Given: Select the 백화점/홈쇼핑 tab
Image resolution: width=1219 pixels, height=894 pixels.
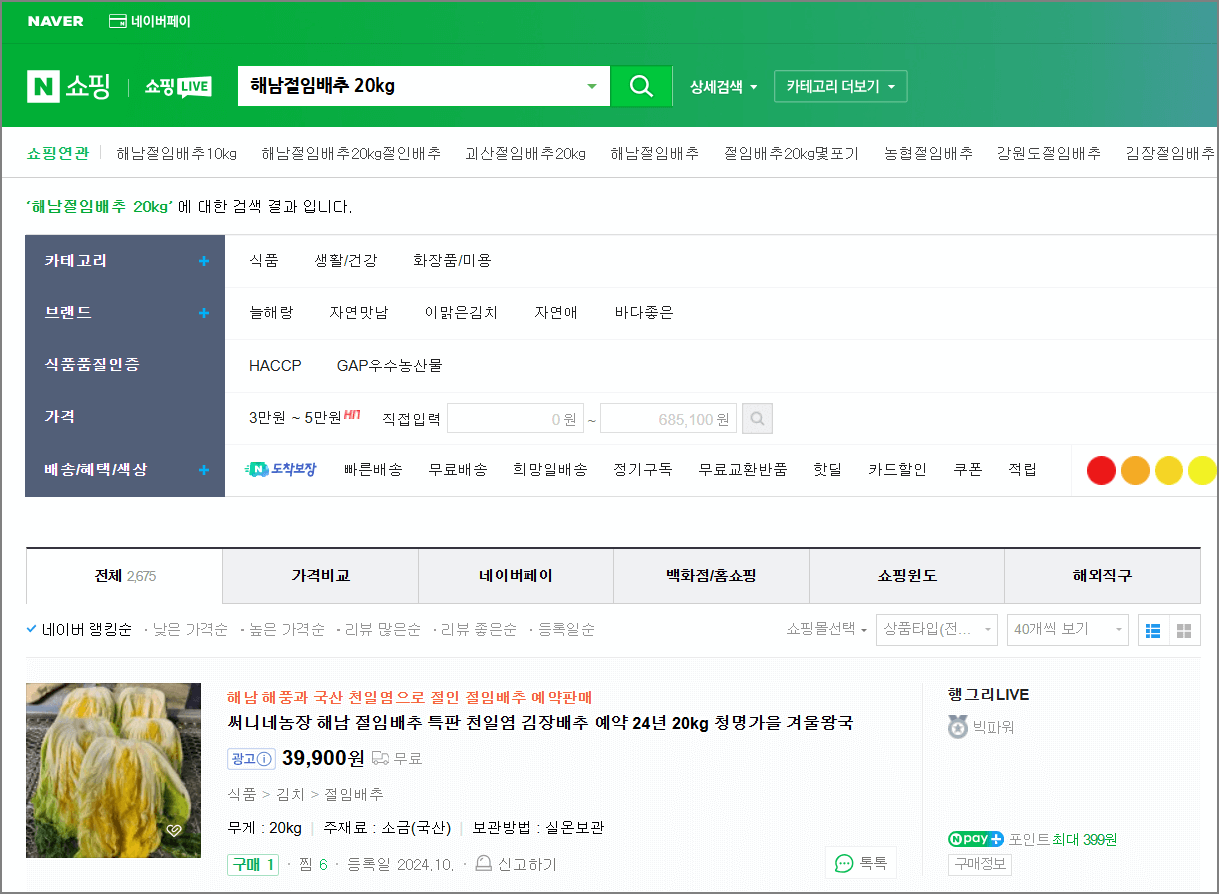Looking at the screenshot, I should 711,576.
